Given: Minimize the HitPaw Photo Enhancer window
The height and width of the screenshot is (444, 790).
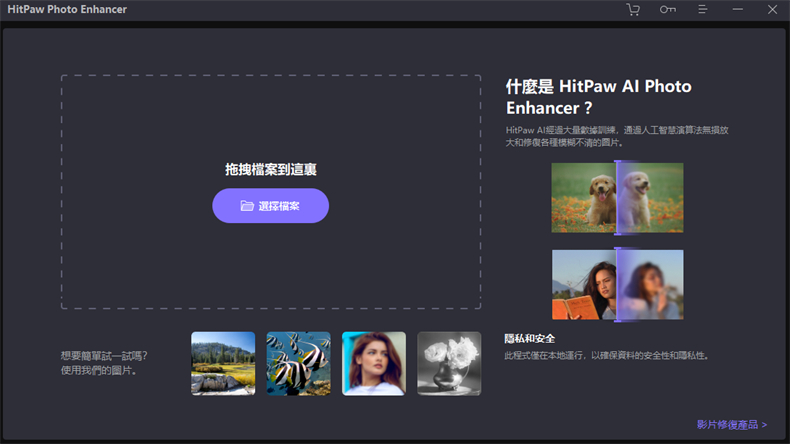Looking at the screenshot, I should (737, 10).
